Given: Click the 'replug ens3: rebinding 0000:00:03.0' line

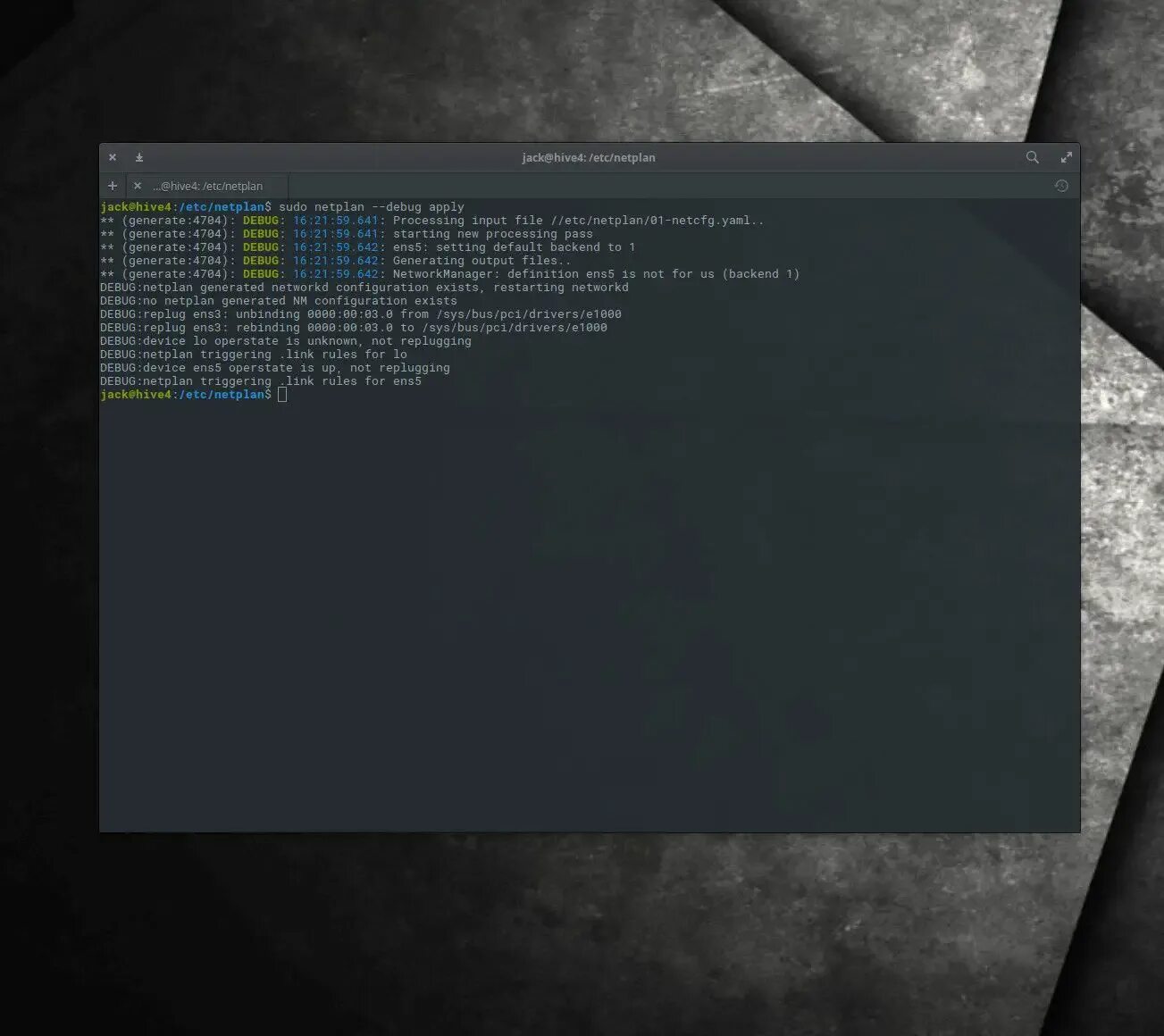Looking at the screenshot, I should [x=354, y=327].
